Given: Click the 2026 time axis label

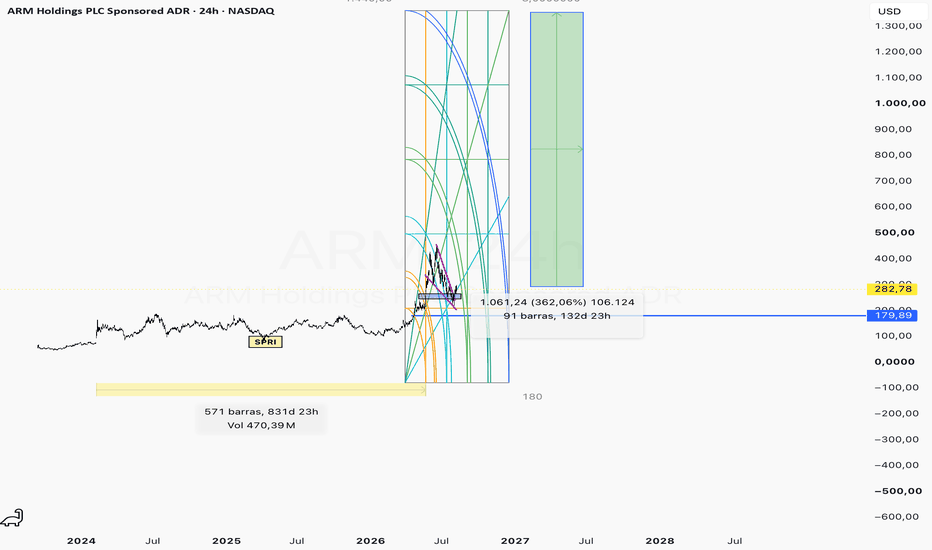Looking at the screenshot, I should [x=370, y=540].
